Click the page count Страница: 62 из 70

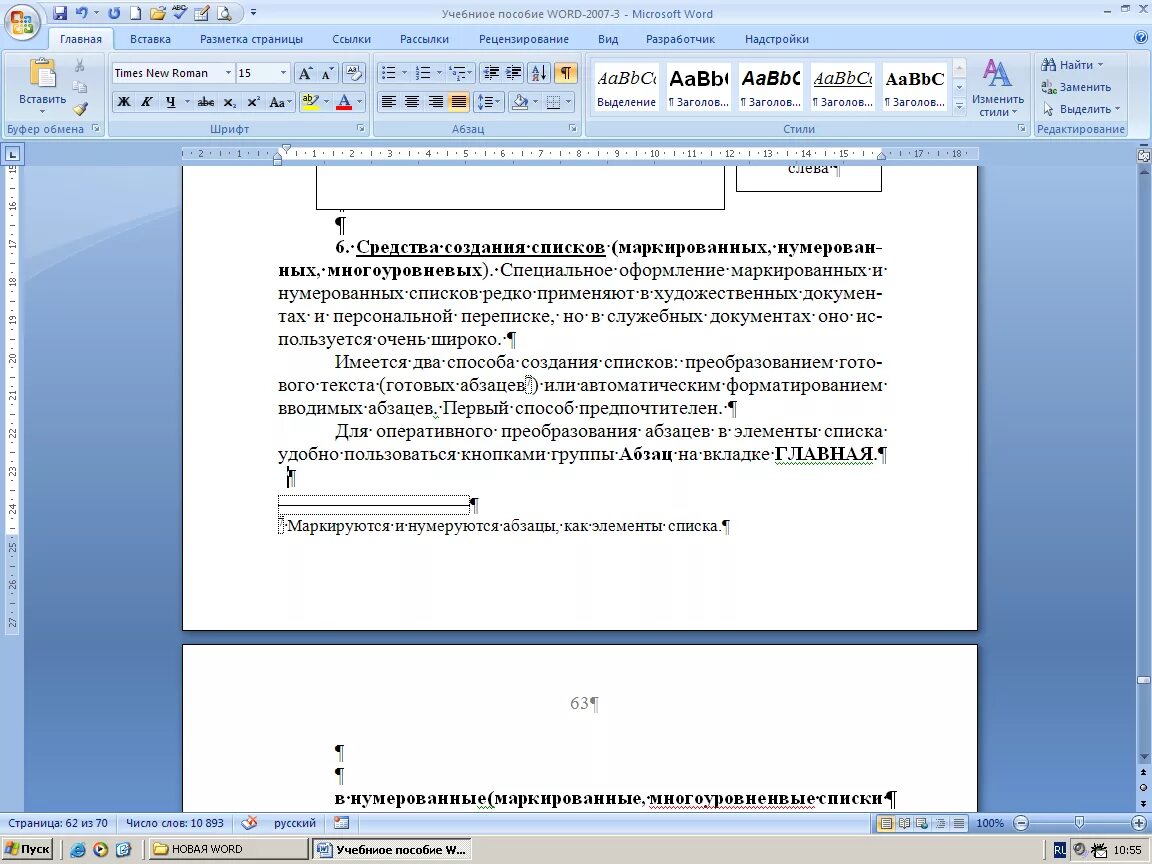point(57,823)
